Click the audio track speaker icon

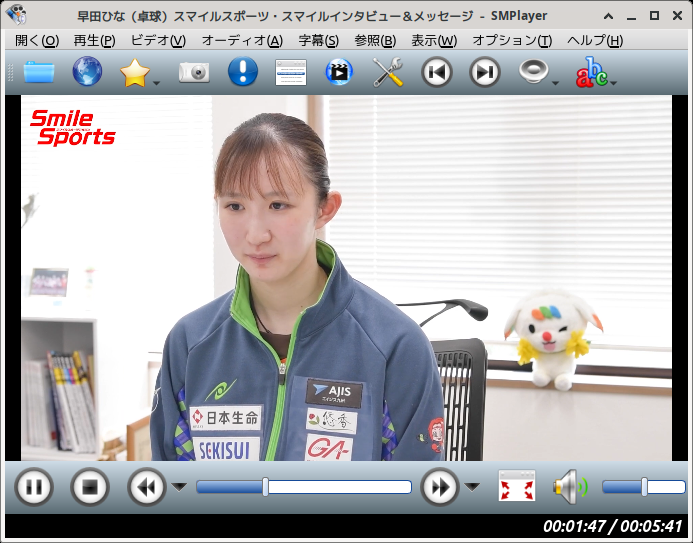click(533, 71)
